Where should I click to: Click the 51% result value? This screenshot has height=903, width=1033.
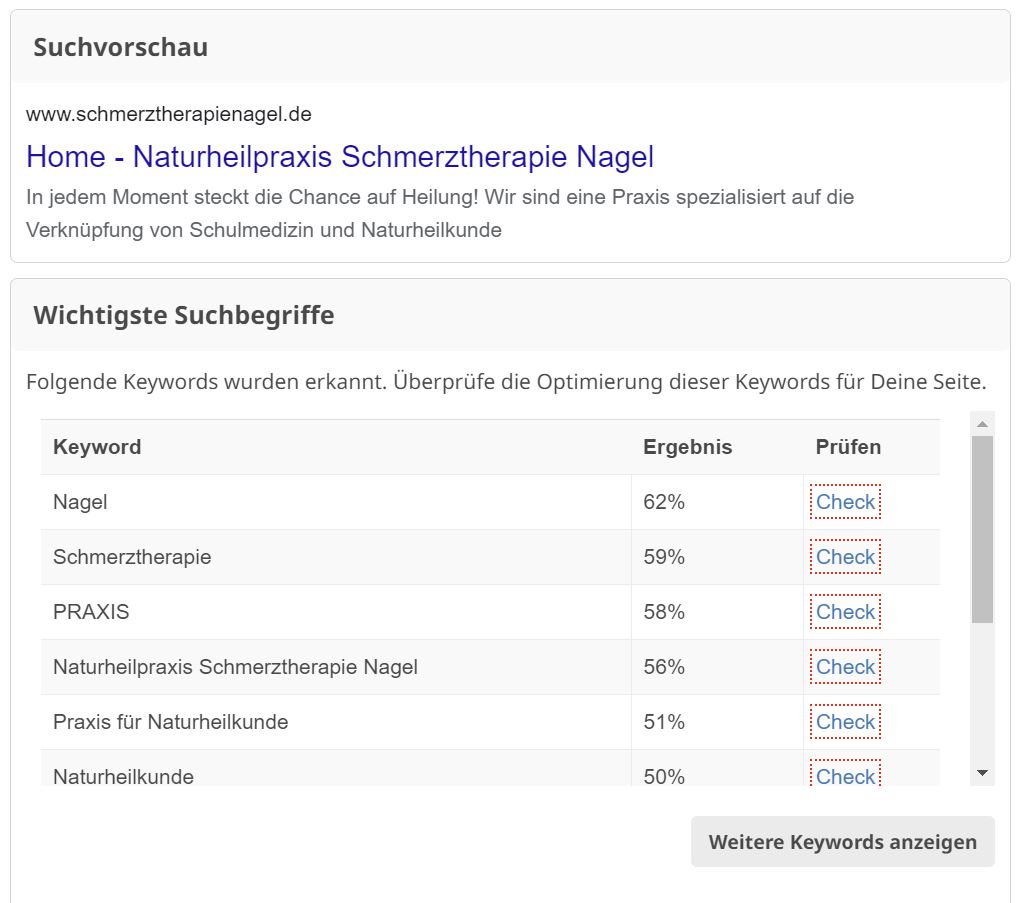point(664,722)
